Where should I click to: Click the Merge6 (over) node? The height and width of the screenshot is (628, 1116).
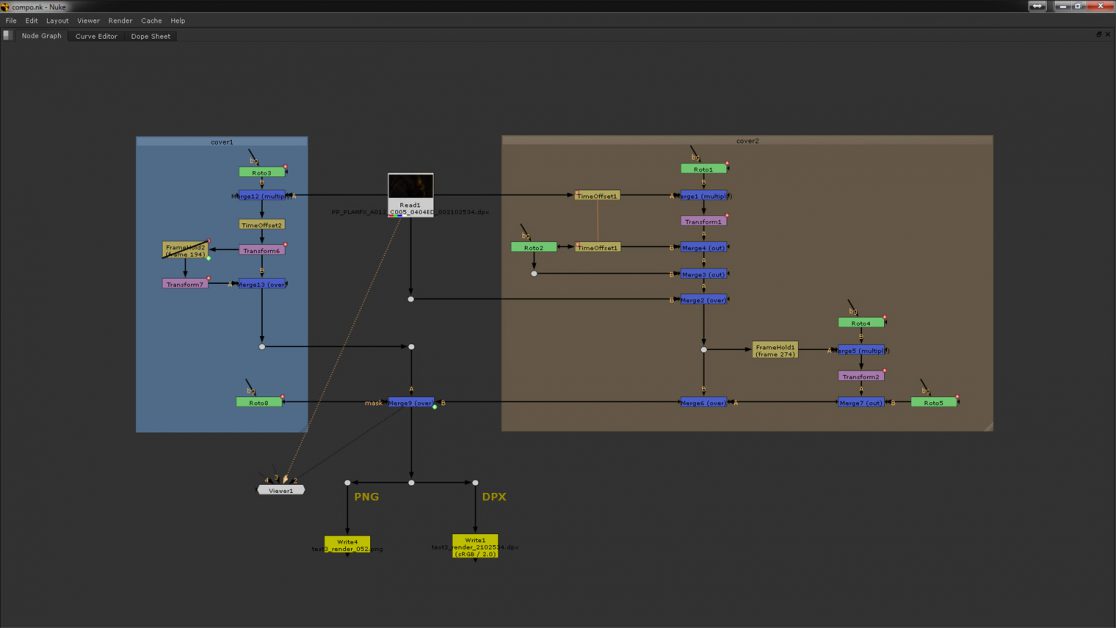(703, 402)
